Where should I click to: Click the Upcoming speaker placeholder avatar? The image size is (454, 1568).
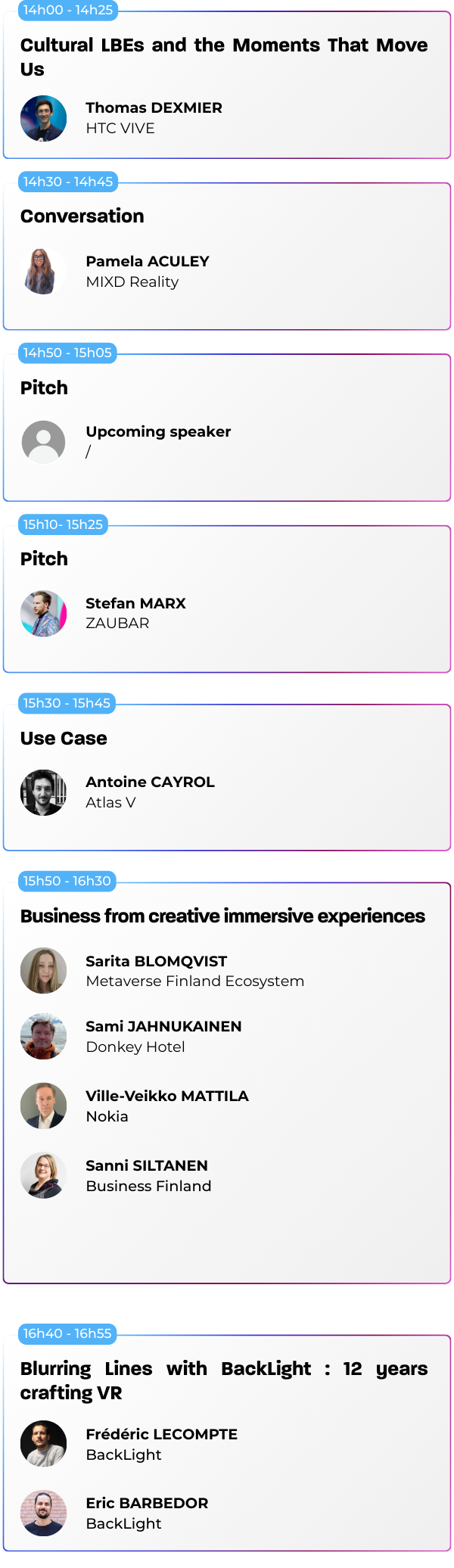point(43,442)
